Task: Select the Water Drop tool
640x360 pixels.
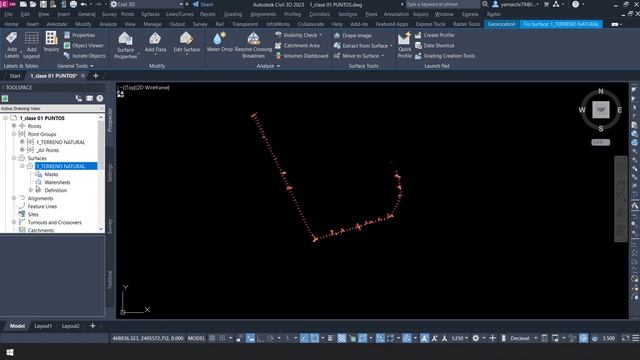Action: [x=220, y=42]
